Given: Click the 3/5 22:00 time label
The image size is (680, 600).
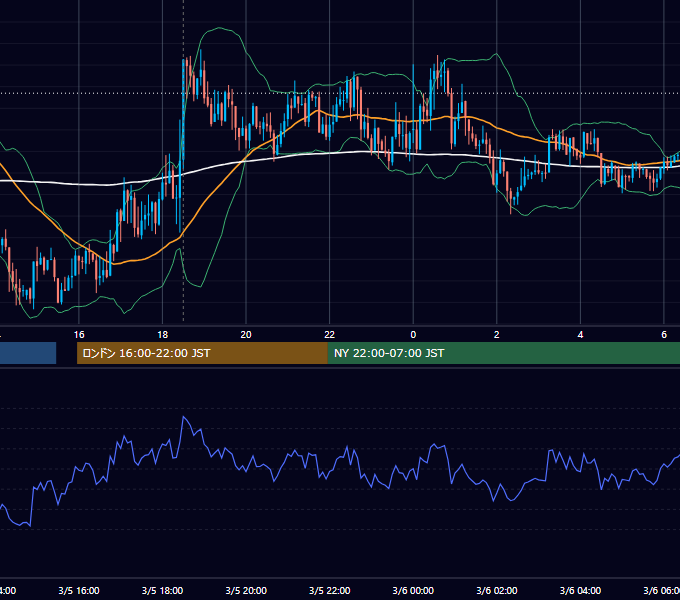Looking at the screenshot, I should tap(330, 590).
